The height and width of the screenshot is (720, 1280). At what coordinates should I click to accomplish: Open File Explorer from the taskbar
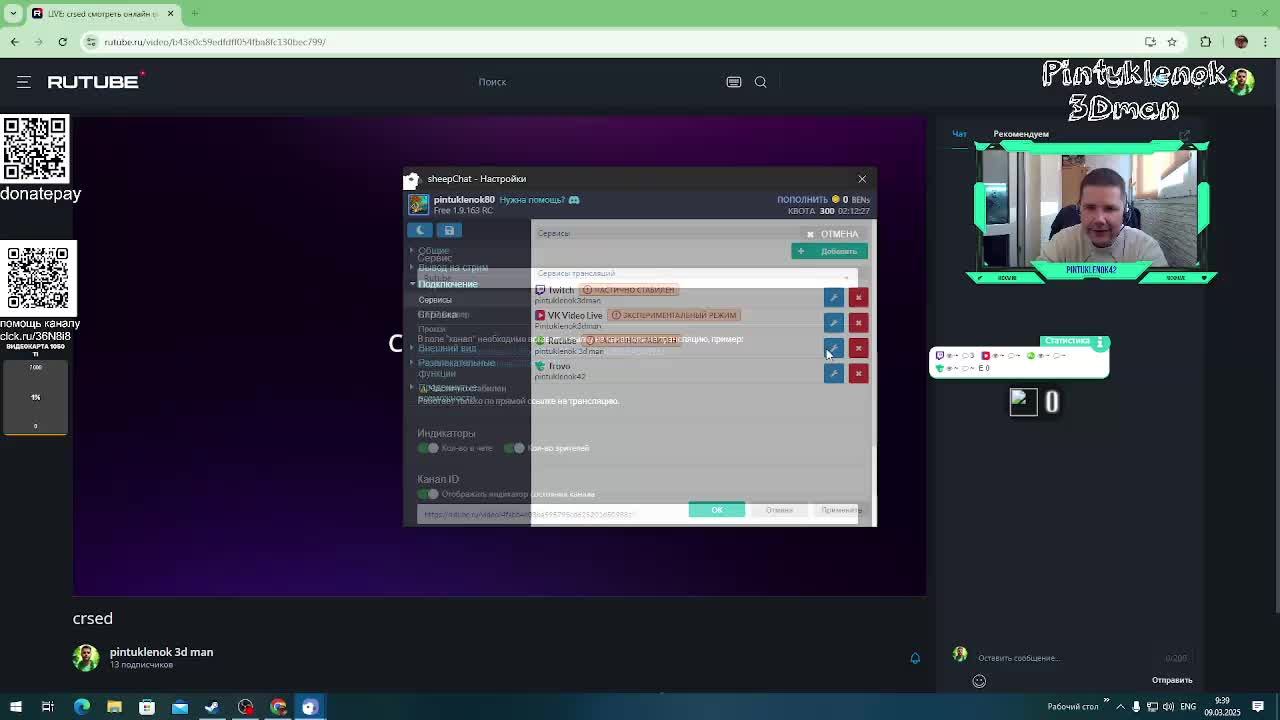pyautogui.click(x=114, y=707)
